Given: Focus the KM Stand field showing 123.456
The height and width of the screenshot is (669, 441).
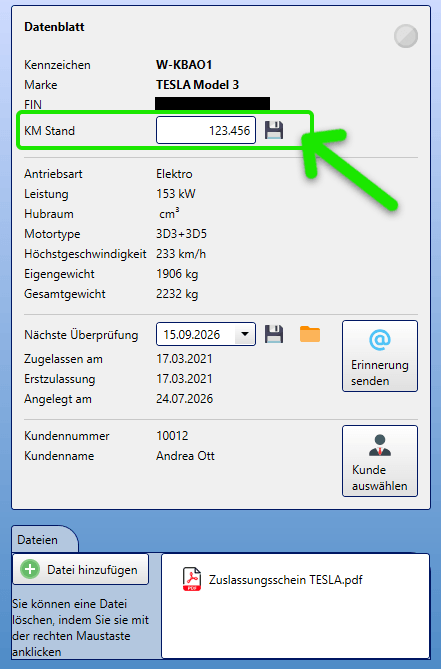Looking at the screenshot, I should pyautogui.click(x=206, y=130).
